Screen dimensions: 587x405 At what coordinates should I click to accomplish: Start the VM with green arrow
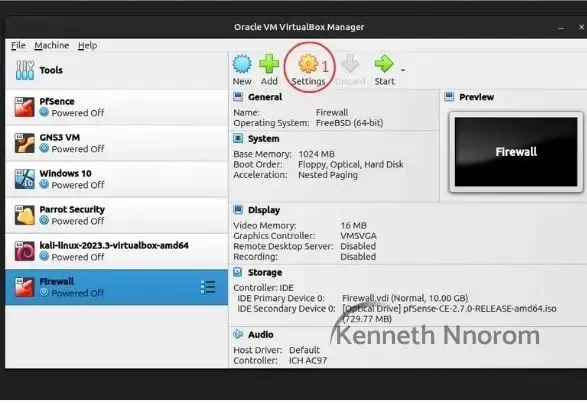tap(384, 64)
